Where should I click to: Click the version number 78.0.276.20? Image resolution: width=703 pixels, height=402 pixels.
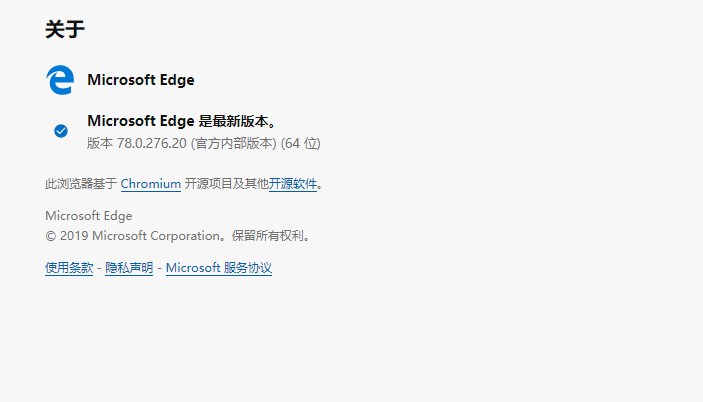pyautogui.click(x=152, y=143)
